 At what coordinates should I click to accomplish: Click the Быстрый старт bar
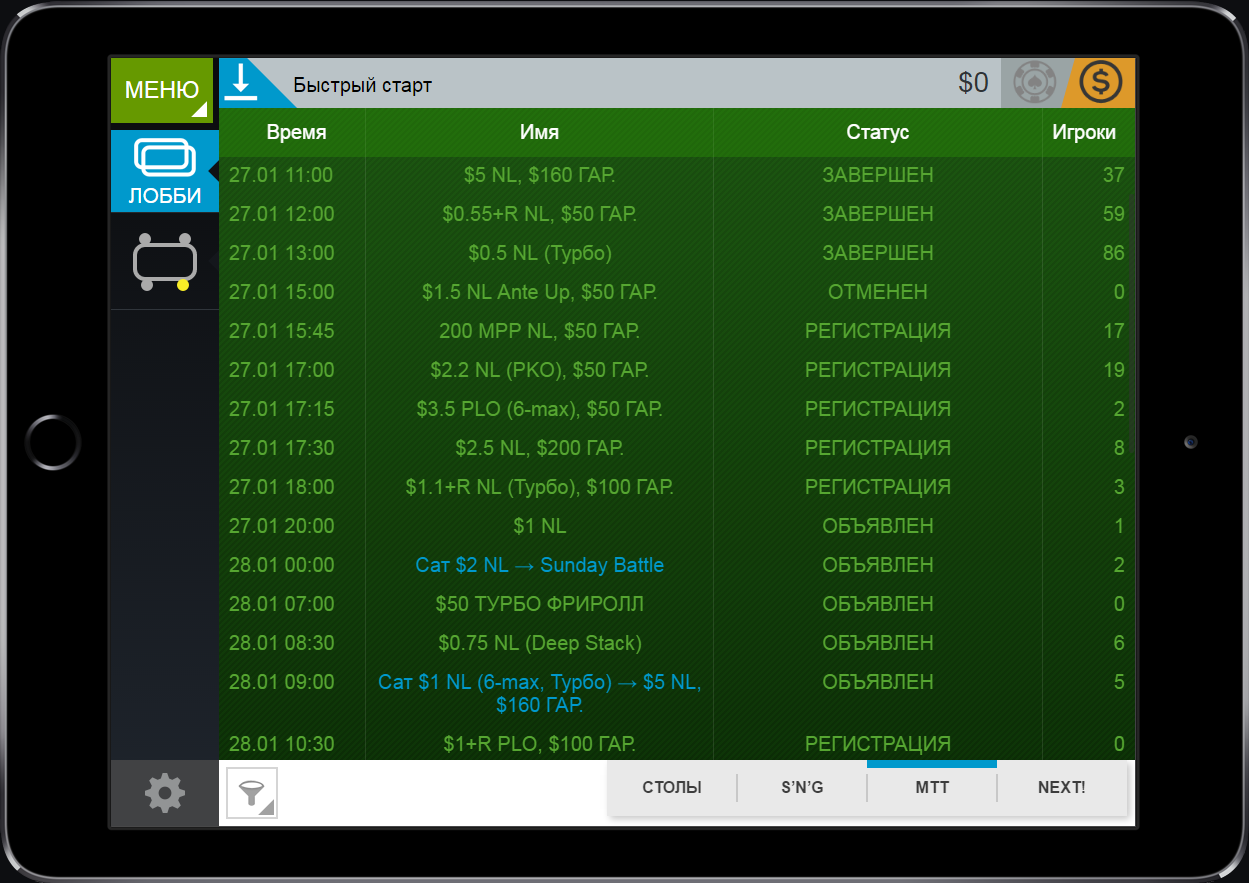[600, 84]
